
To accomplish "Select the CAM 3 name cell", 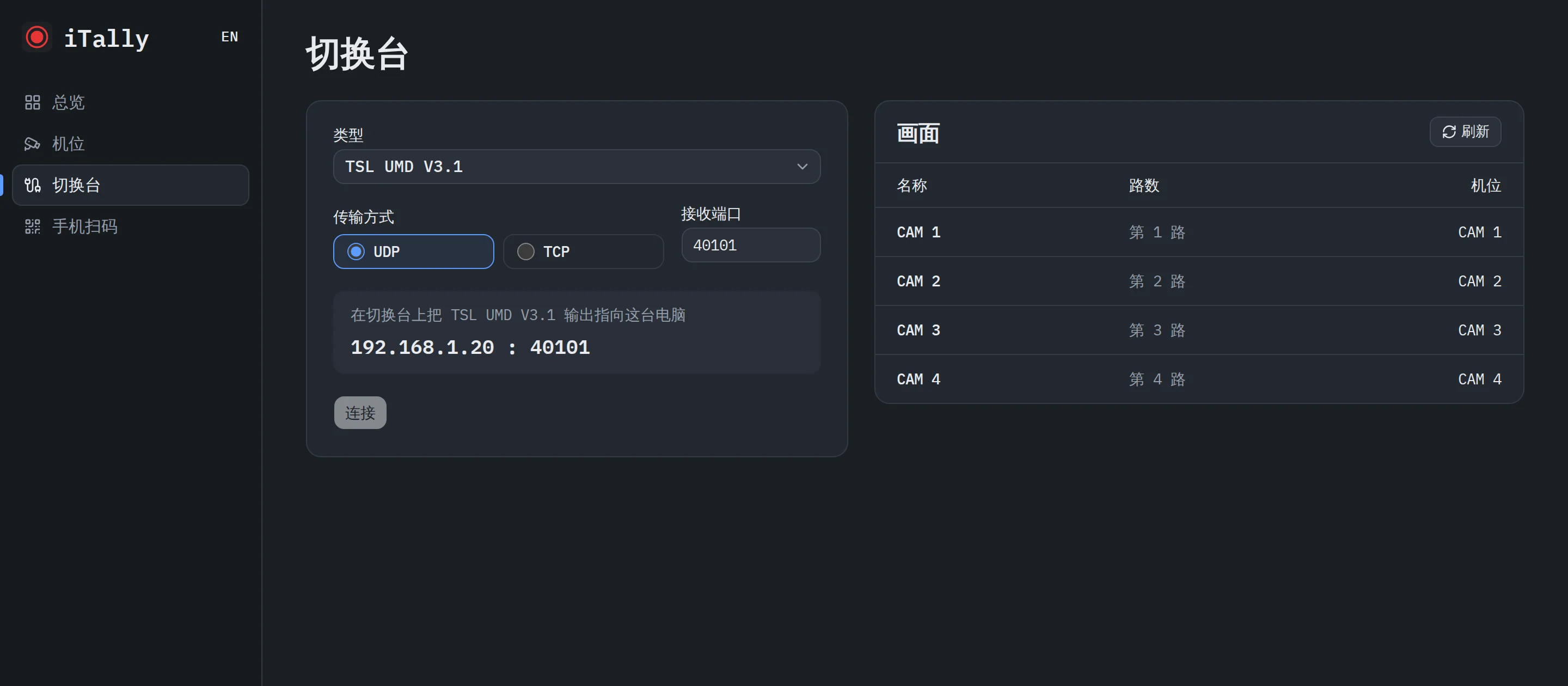I will tap(918, 330).
